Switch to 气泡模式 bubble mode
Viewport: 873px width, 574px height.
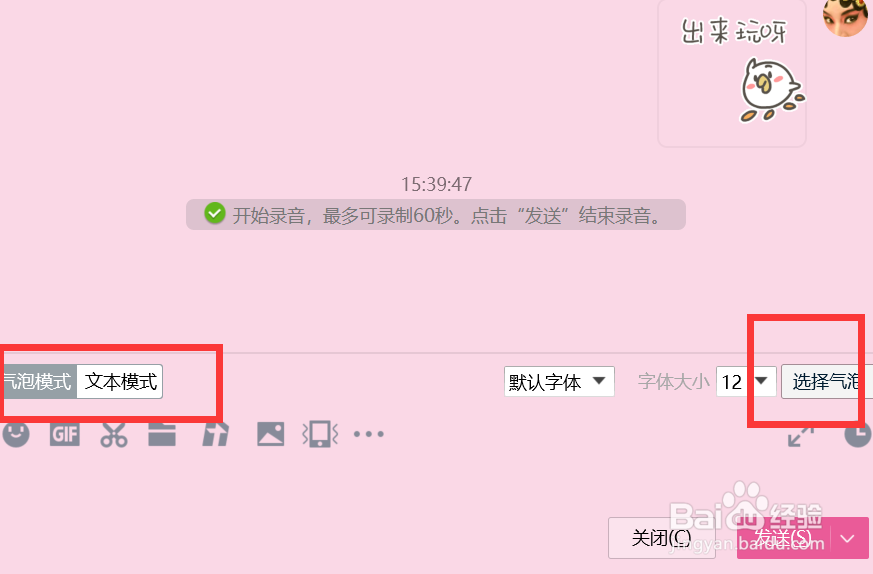38,381
